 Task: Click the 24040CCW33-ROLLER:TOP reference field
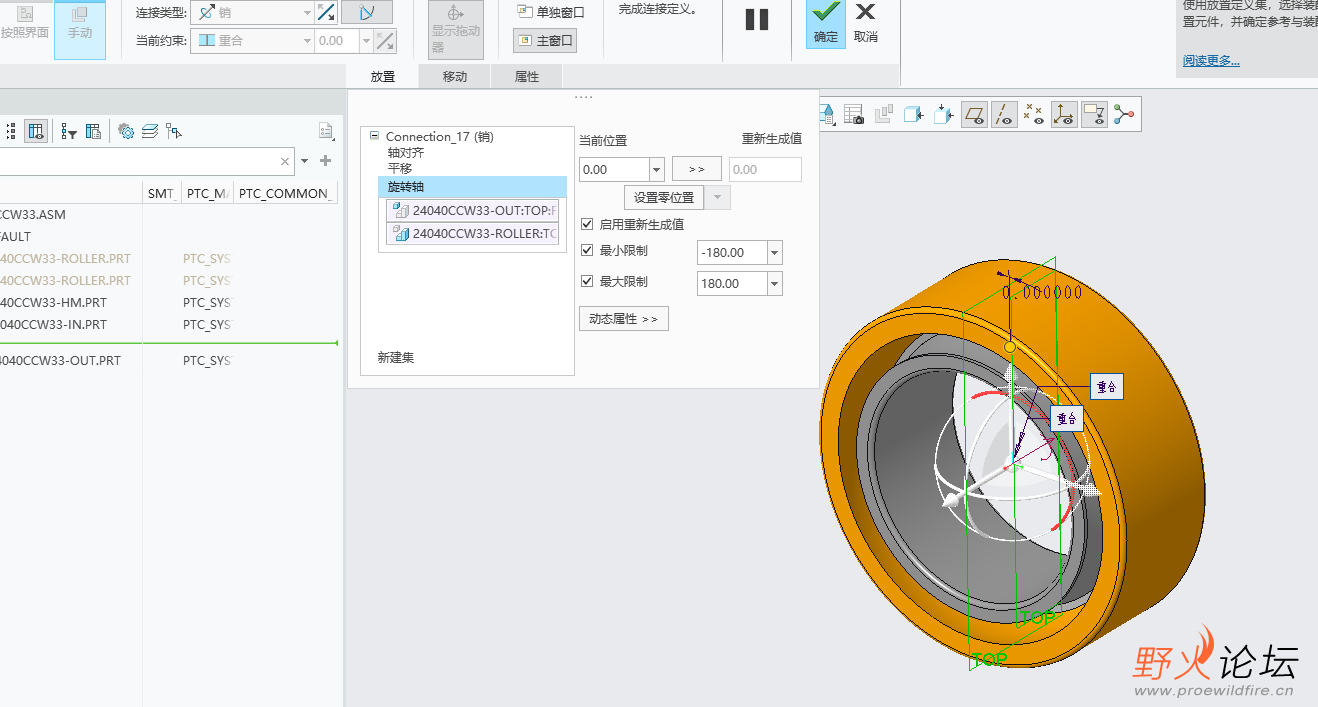pyautogui.click(x=472, y=234)
